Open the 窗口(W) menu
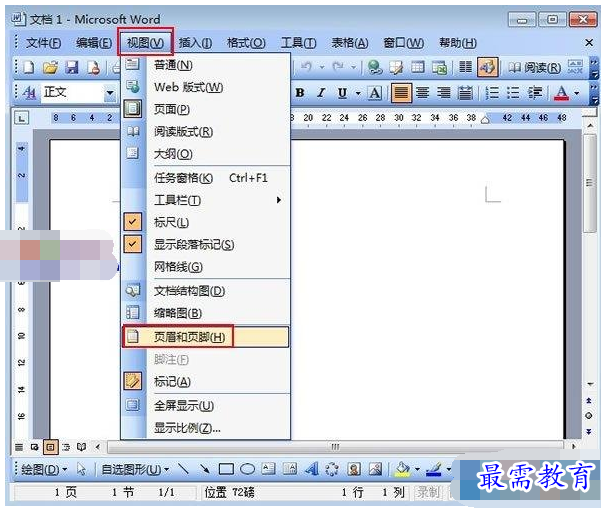The height and width of the screenshot is (508, 601). tap(404, 43)
